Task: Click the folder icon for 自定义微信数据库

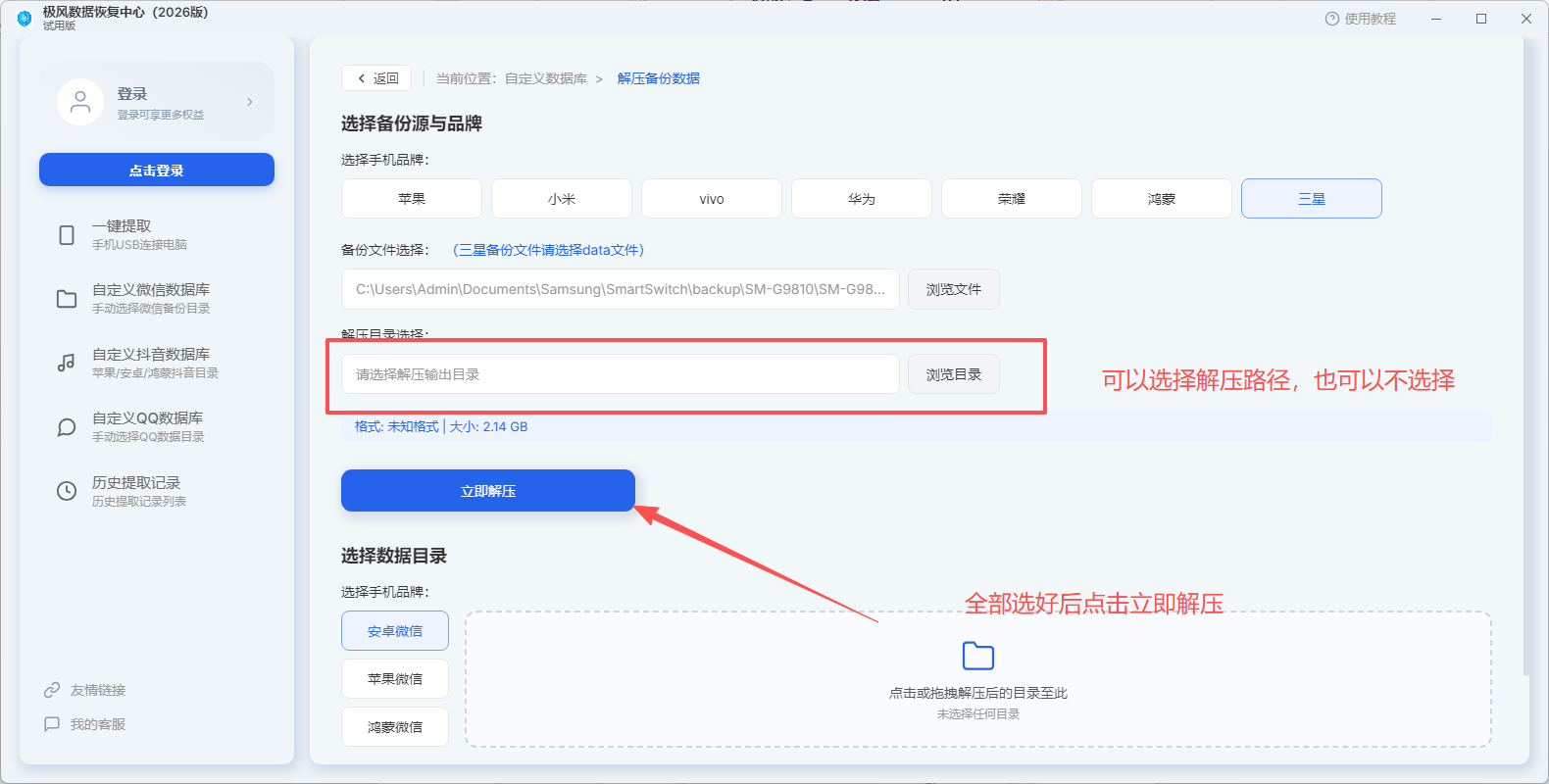Action: tap(67, 299)
